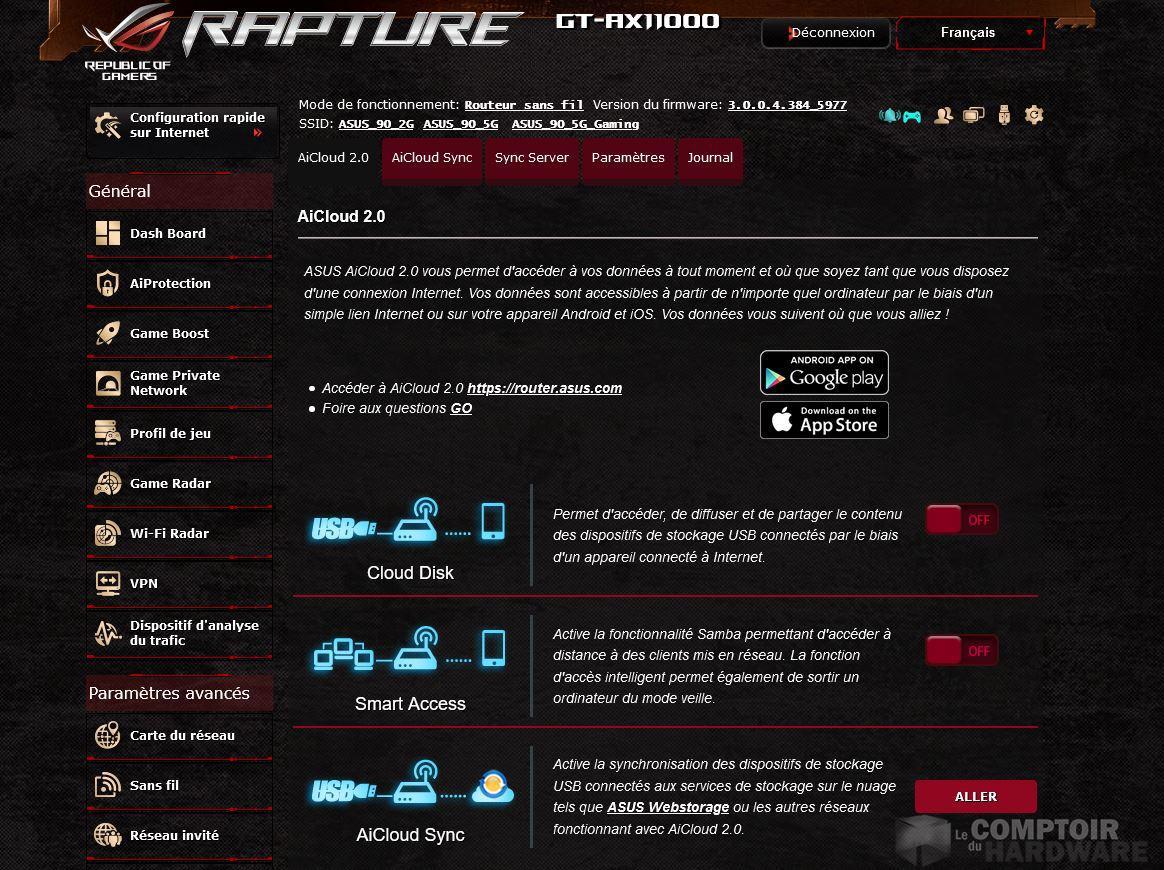Click the USB status icon in header
1164x870 pixels.
coord(1004,115)
